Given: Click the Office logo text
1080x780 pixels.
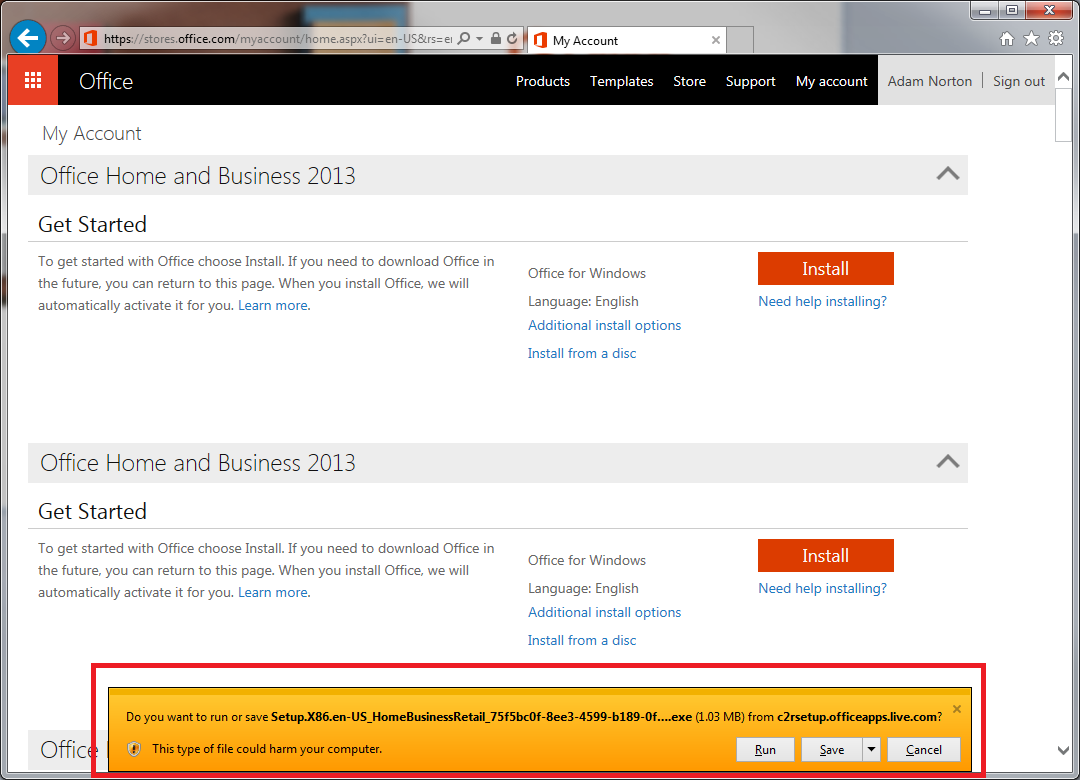Looking at the screenshot, I should click(106, 81).
